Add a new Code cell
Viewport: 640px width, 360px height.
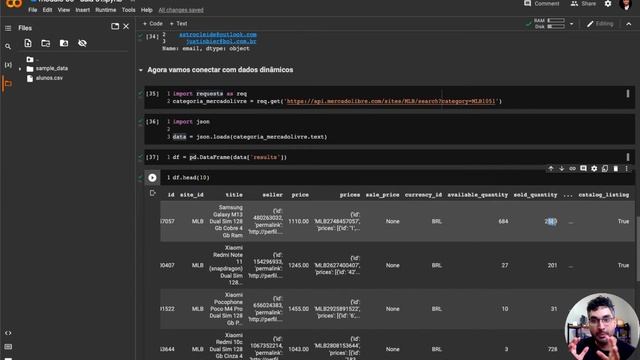coord(153,24)
